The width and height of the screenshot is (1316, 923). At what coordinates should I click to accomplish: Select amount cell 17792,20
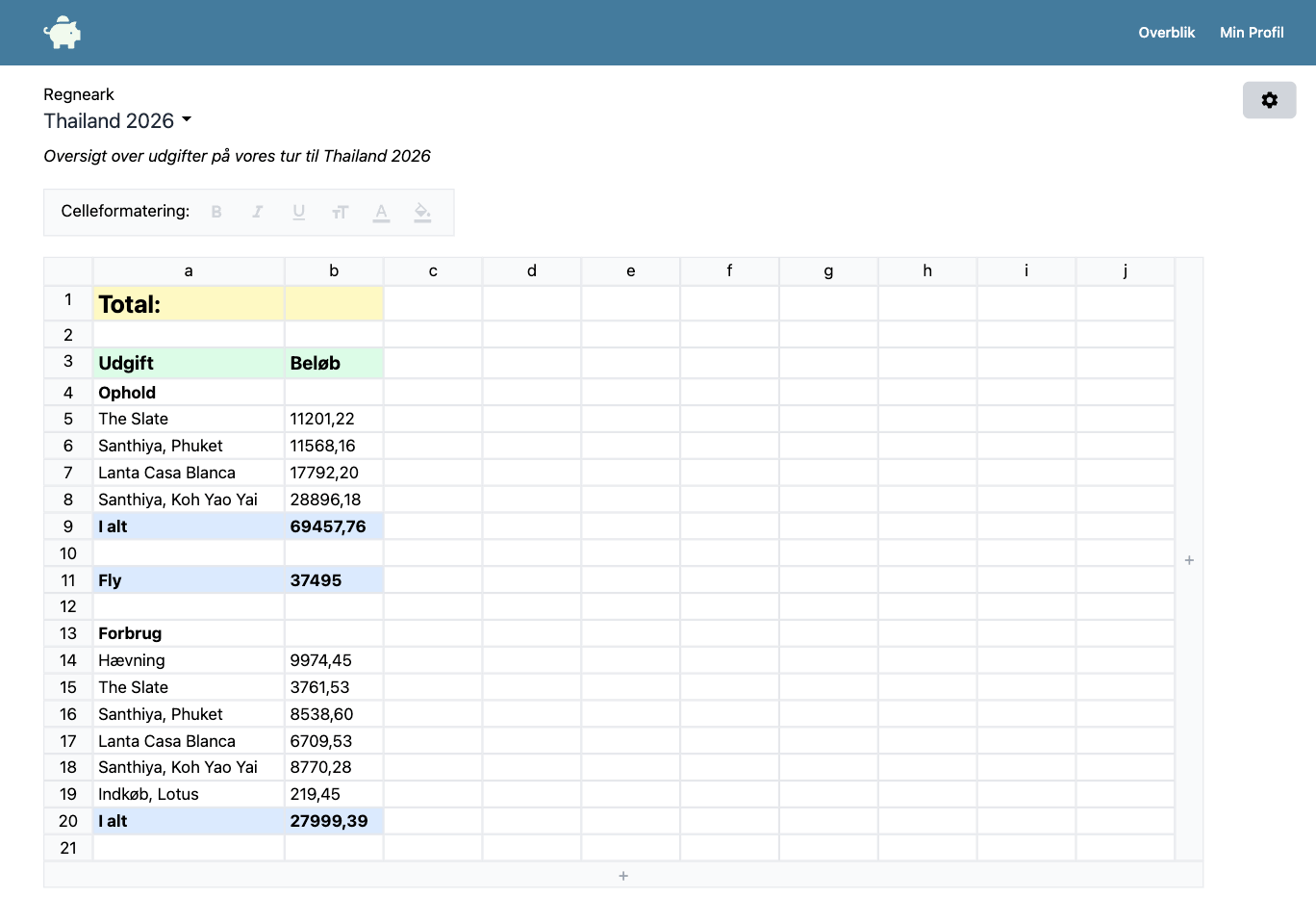click(x=334, y=473)
